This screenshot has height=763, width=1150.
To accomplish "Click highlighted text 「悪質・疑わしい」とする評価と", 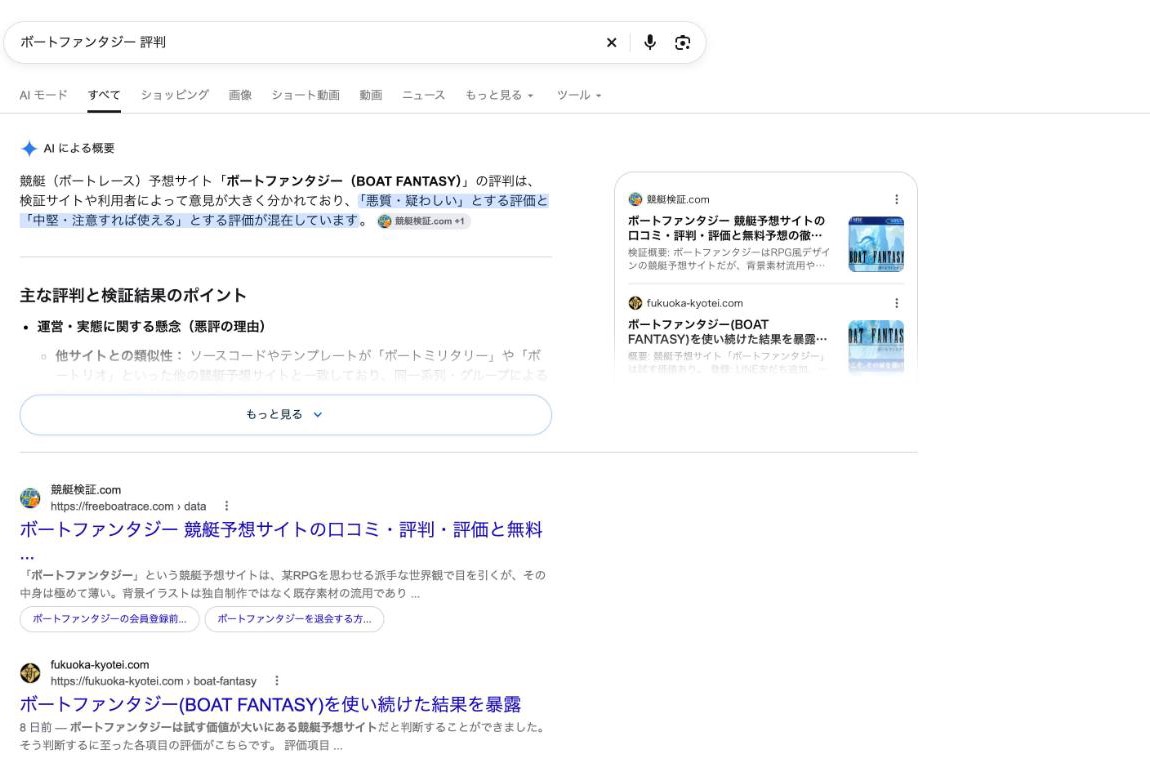I will (453, 201).
